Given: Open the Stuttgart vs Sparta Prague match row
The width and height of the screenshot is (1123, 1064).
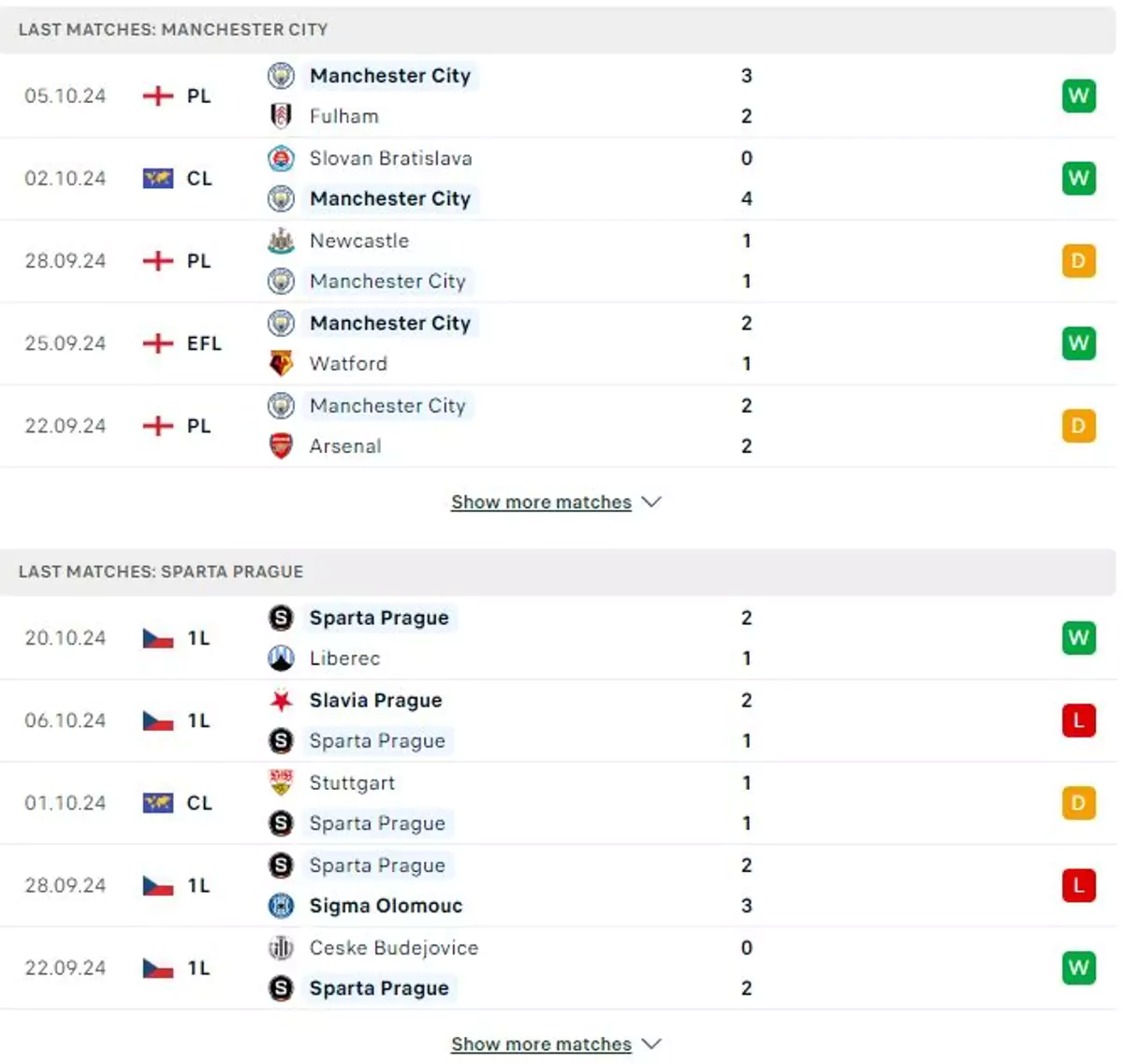Looking at the screenshot, I should pyautogui.click(x=559, y=803).
